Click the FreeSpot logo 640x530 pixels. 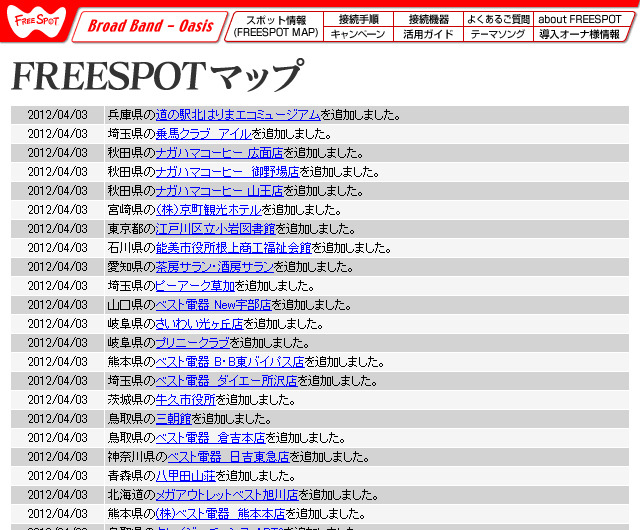click(x=37, y=21)
